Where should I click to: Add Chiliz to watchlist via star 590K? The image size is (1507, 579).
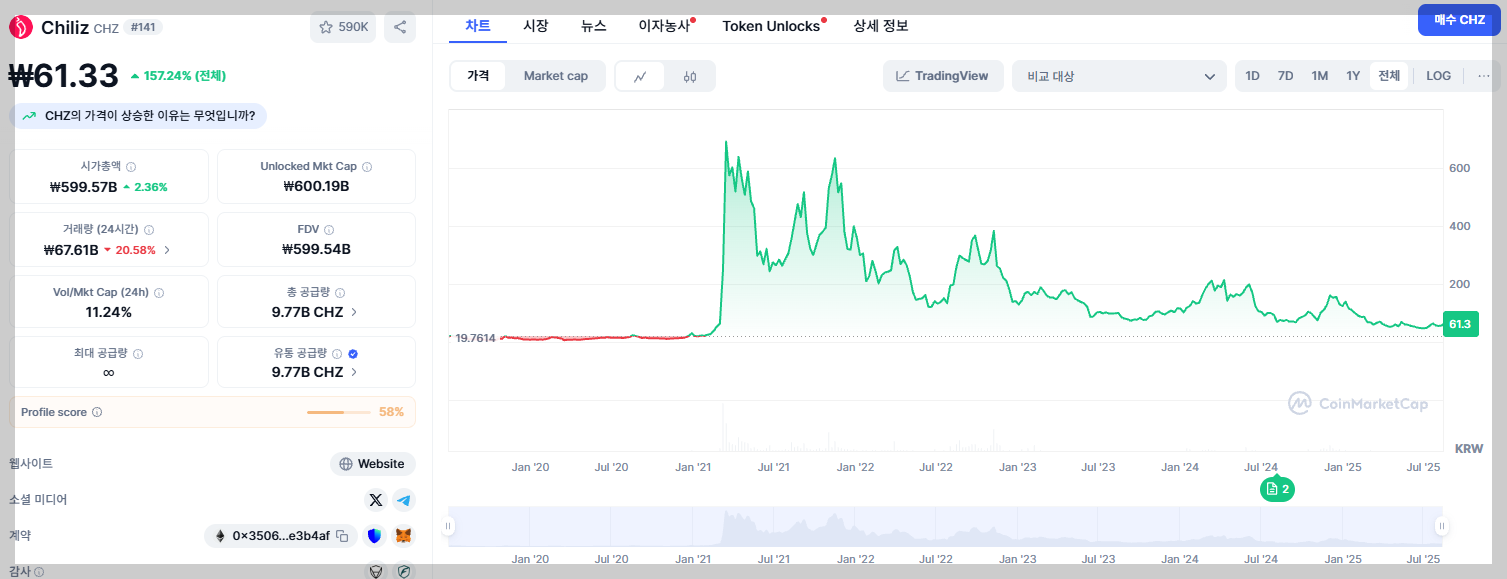pos(343,27)
